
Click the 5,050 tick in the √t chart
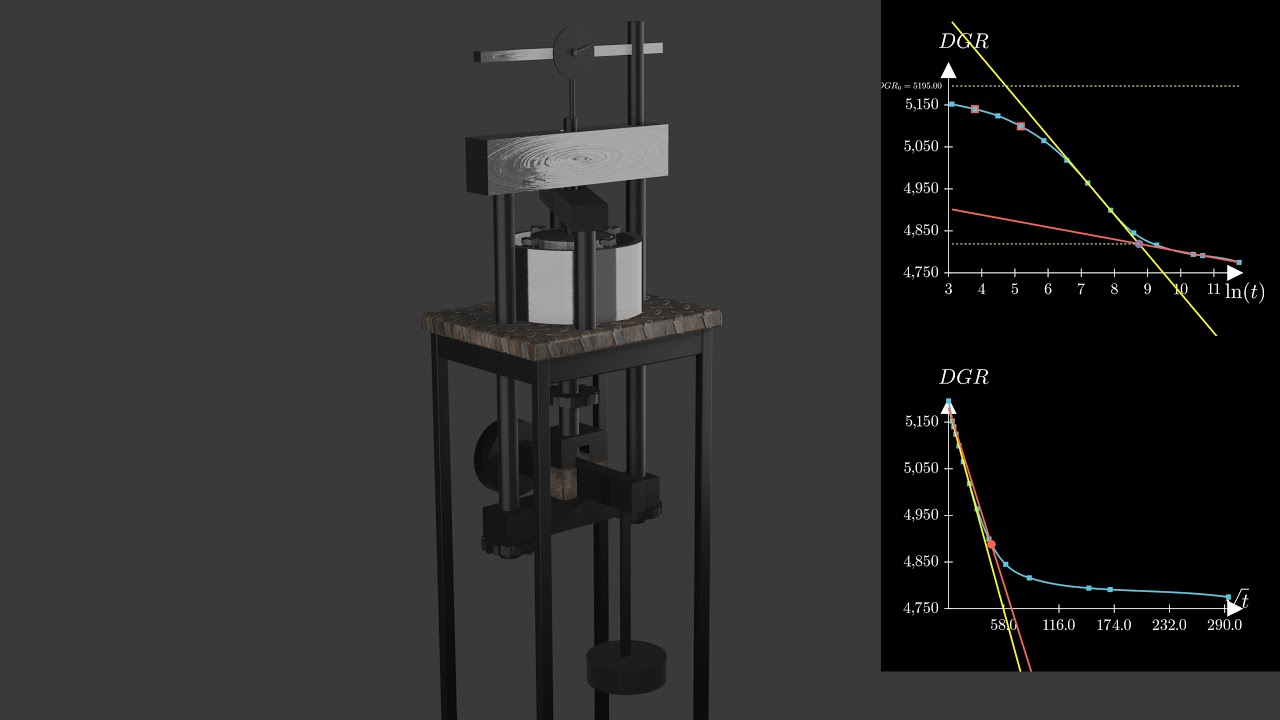(922, 468)
